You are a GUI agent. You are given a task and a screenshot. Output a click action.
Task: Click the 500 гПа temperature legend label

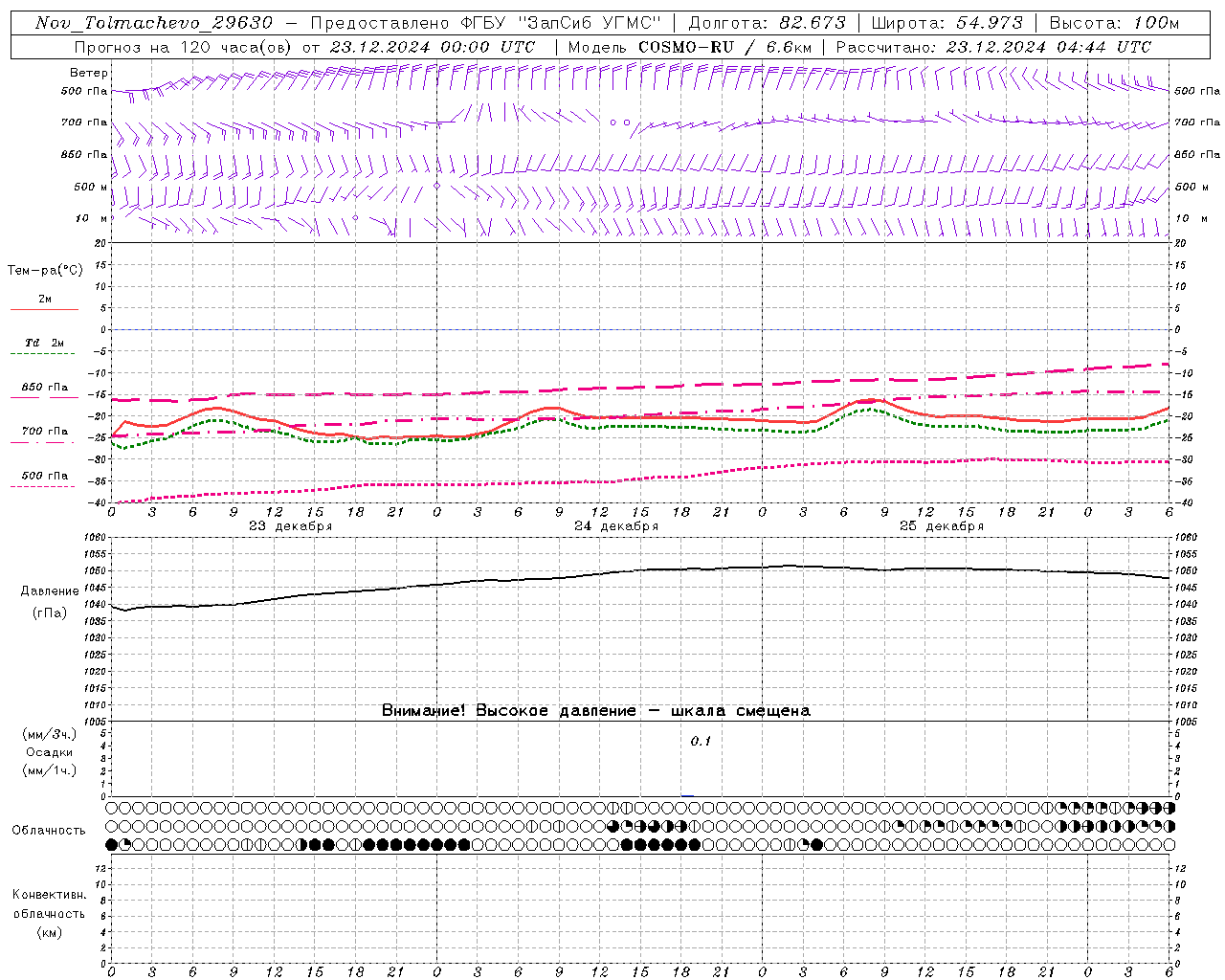click(x=45, y=476)
